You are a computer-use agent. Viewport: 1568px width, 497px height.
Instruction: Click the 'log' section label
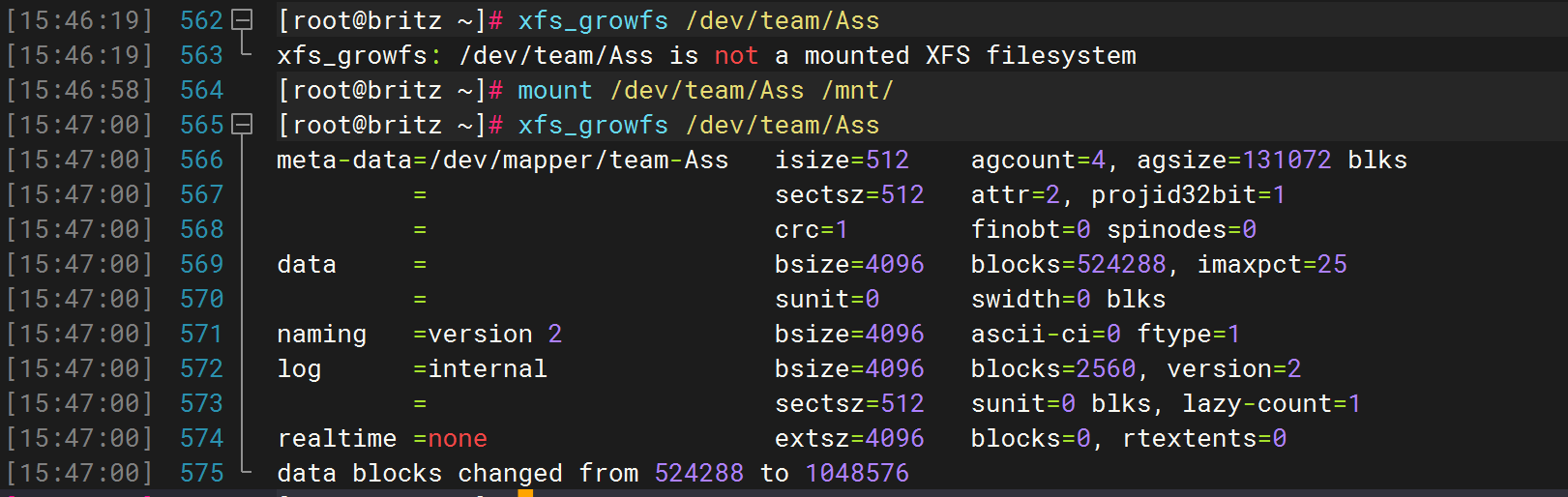[299, 368]
